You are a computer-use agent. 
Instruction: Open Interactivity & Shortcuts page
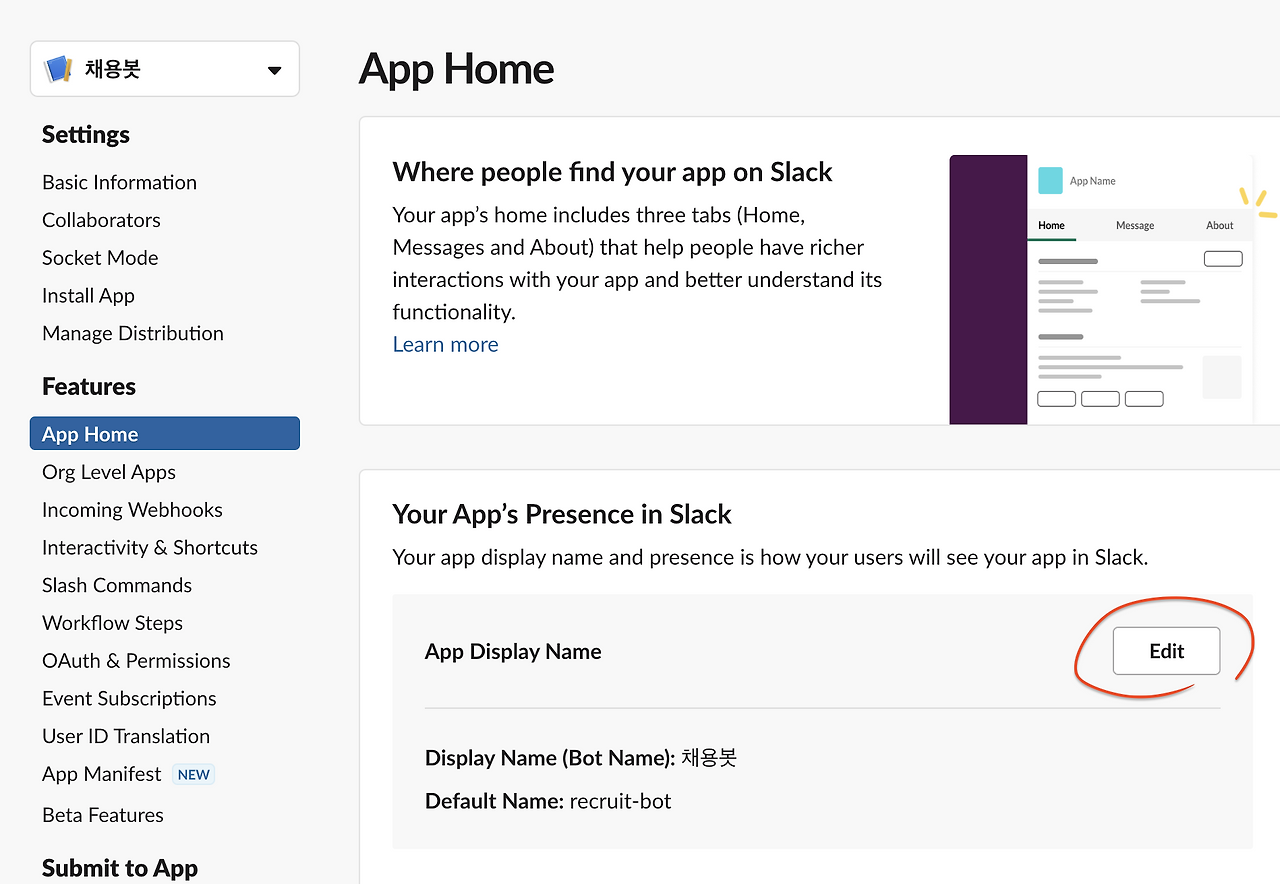pos(150,547)
